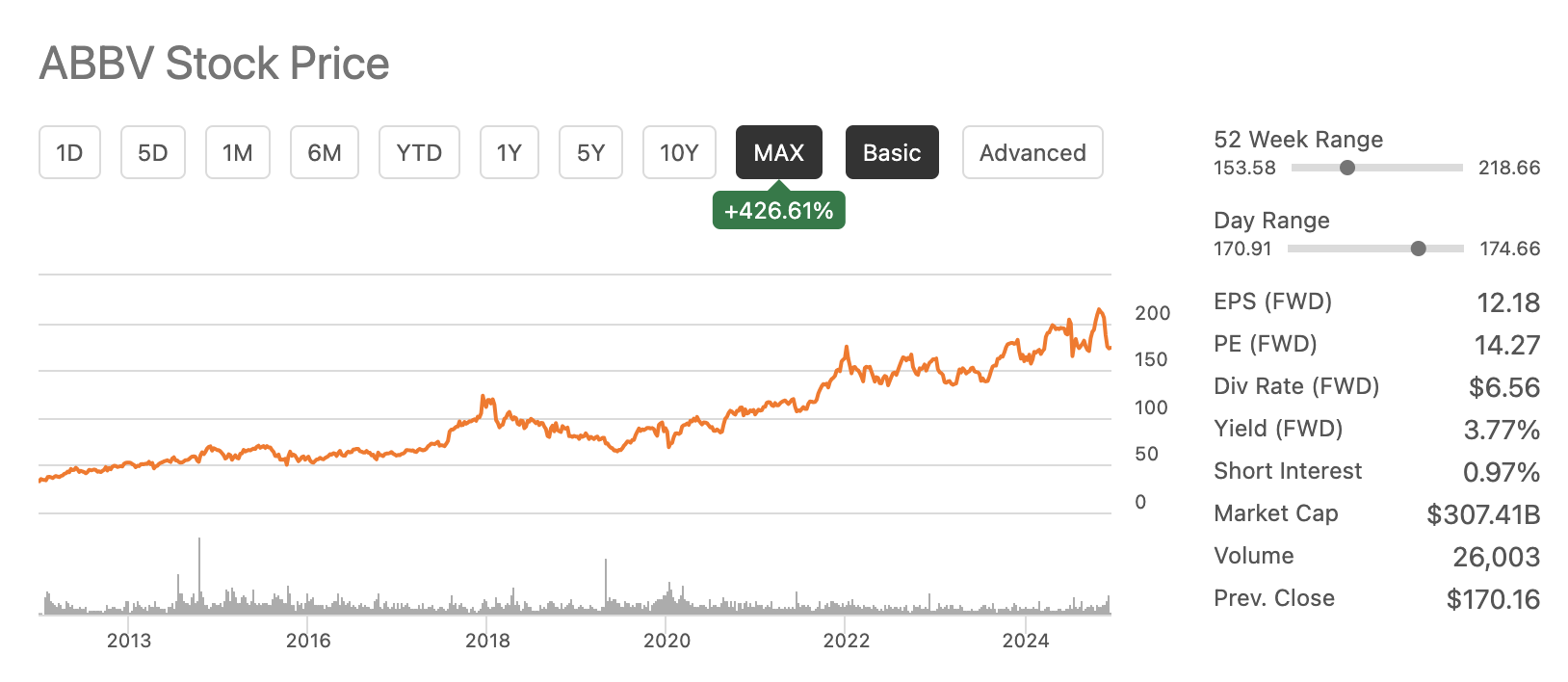Enable the Basic chart mode
The height and width of the screenshot is (682, 1568).
(x=891, y=151)
